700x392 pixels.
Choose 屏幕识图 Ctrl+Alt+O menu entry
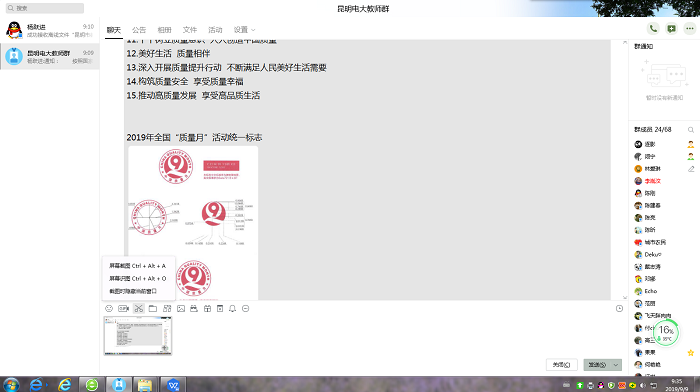click(138, 278)
